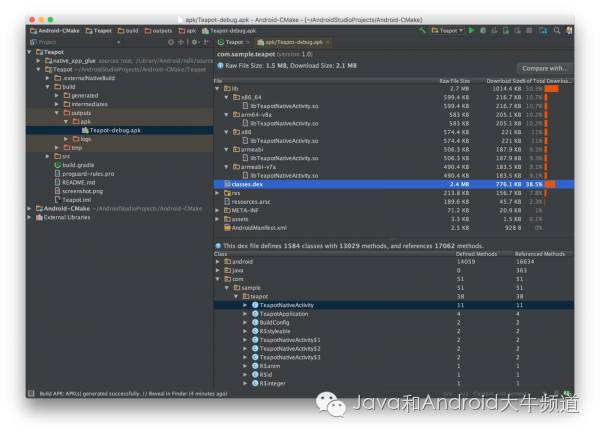Click the outputs breadcrumb in navigation bar

pyautogui.click(x=158, y=30)
